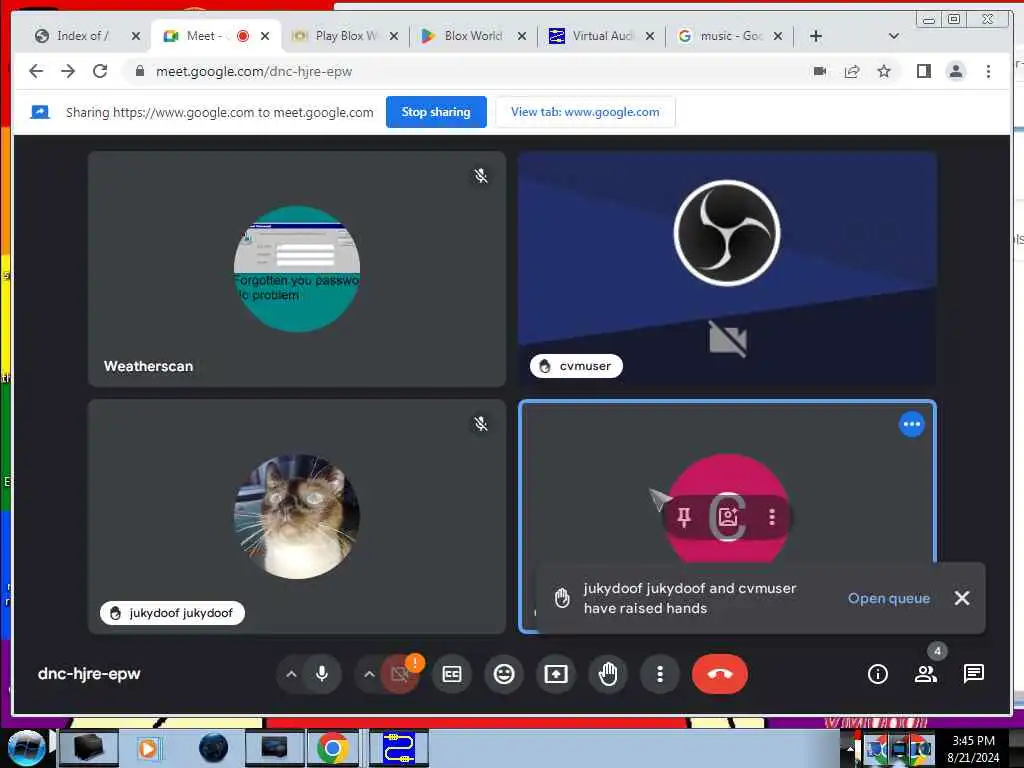Screen dimensions: 1024x768
Task: Click jukydoof muted microphone indicator
Action: tap(481, 424)
